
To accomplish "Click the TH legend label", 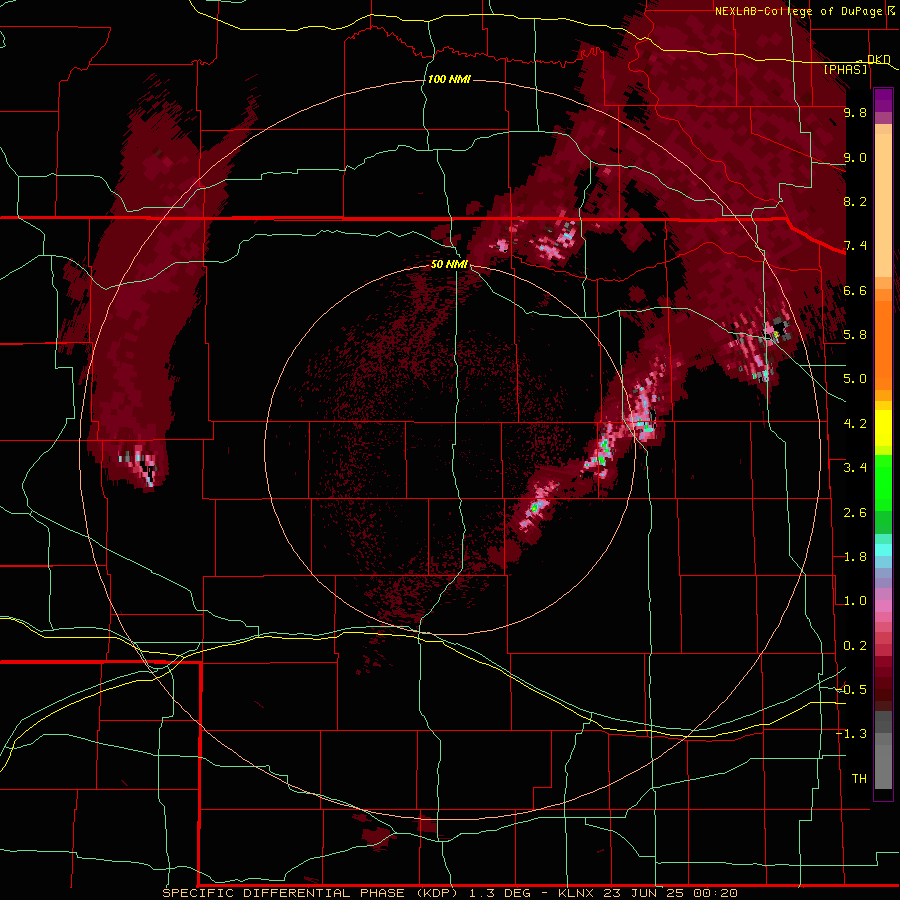I will (859, 779).
